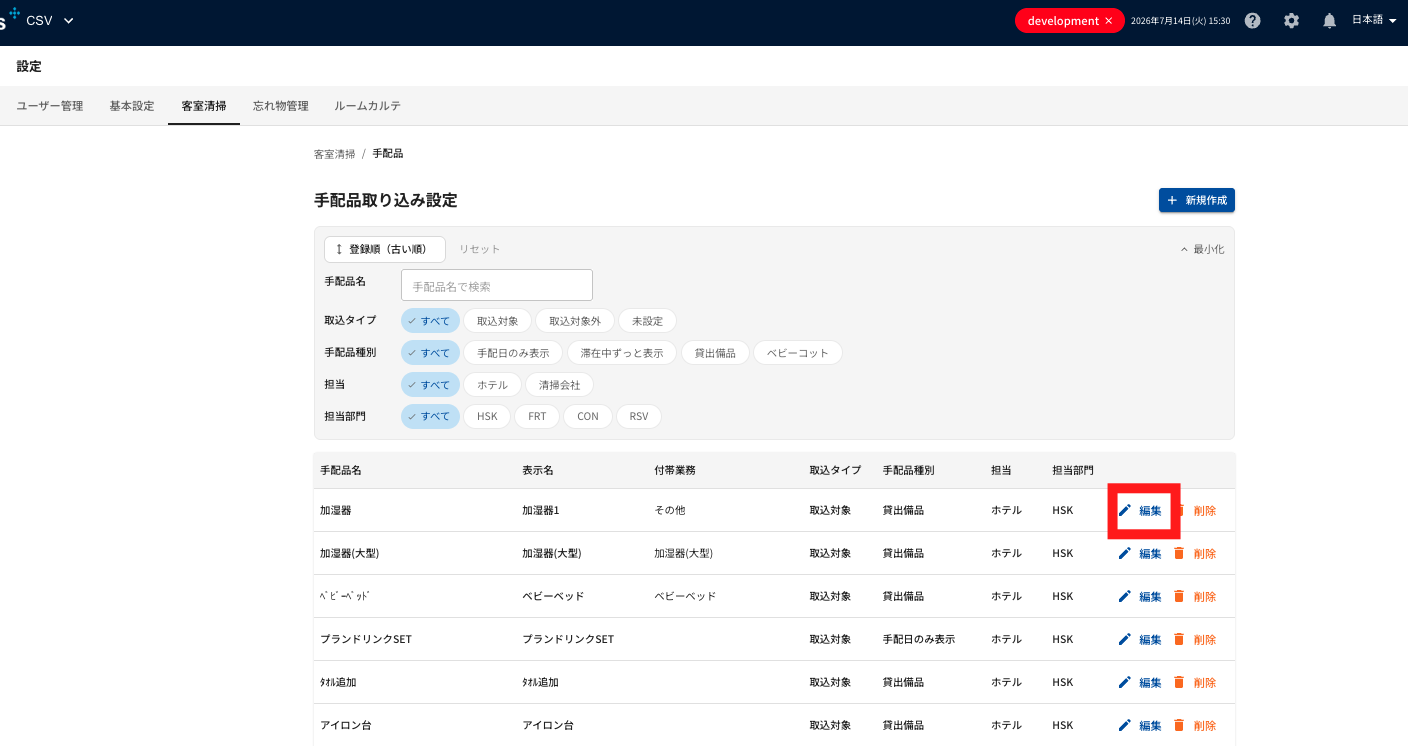Switch to the 基本設定 tab
The height and width of the screenshot is (746, 1408).
(132, 105)
